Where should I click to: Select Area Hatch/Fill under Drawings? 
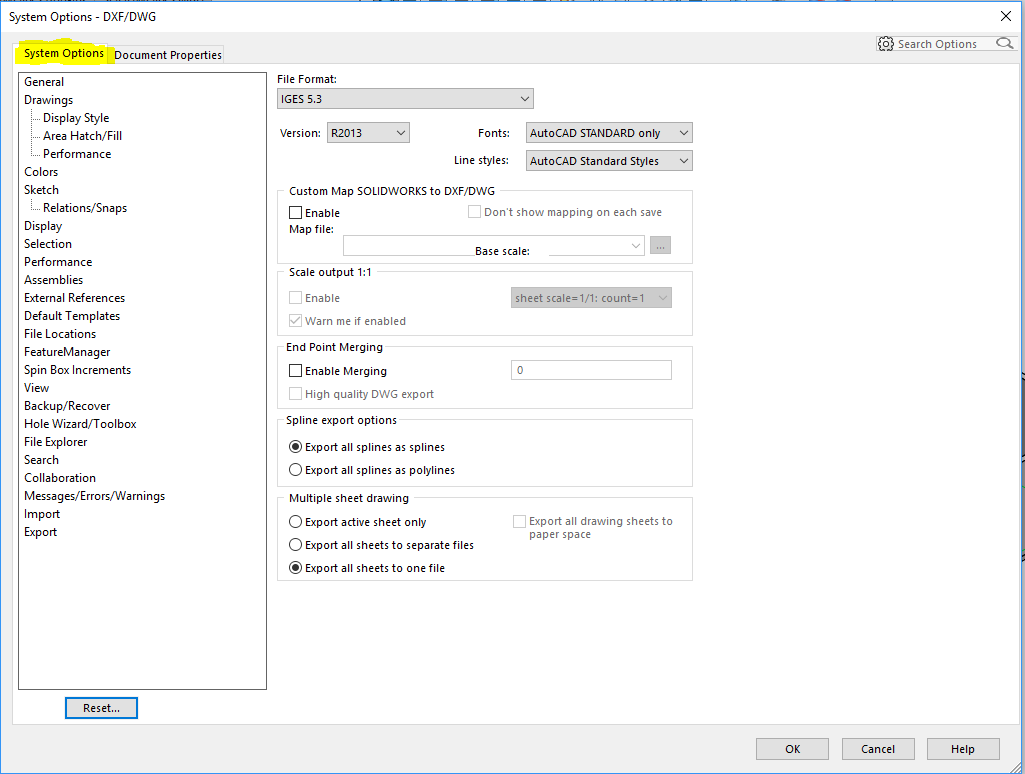(x=82, y=136)
